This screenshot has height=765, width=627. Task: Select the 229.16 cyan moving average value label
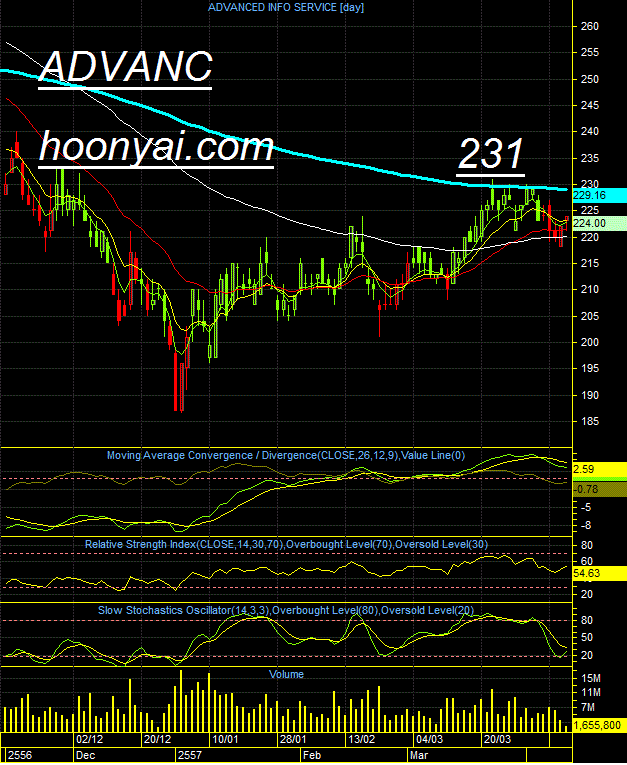click(599, 196)
